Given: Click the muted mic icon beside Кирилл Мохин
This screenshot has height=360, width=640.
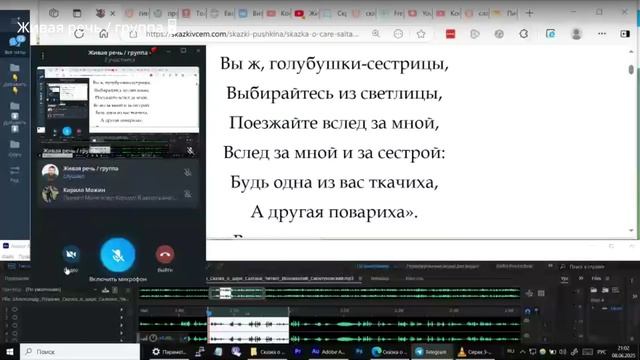Looking at the screenshot, I should [x=188, y=194].
